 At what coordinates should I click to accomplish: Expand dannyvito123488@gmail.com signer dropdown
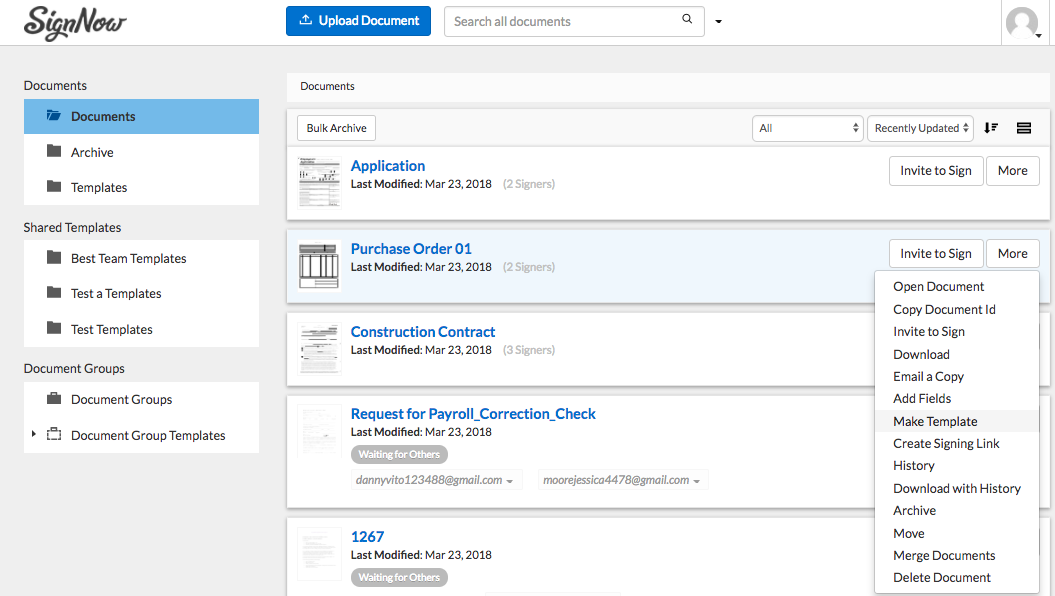point(509,481)
